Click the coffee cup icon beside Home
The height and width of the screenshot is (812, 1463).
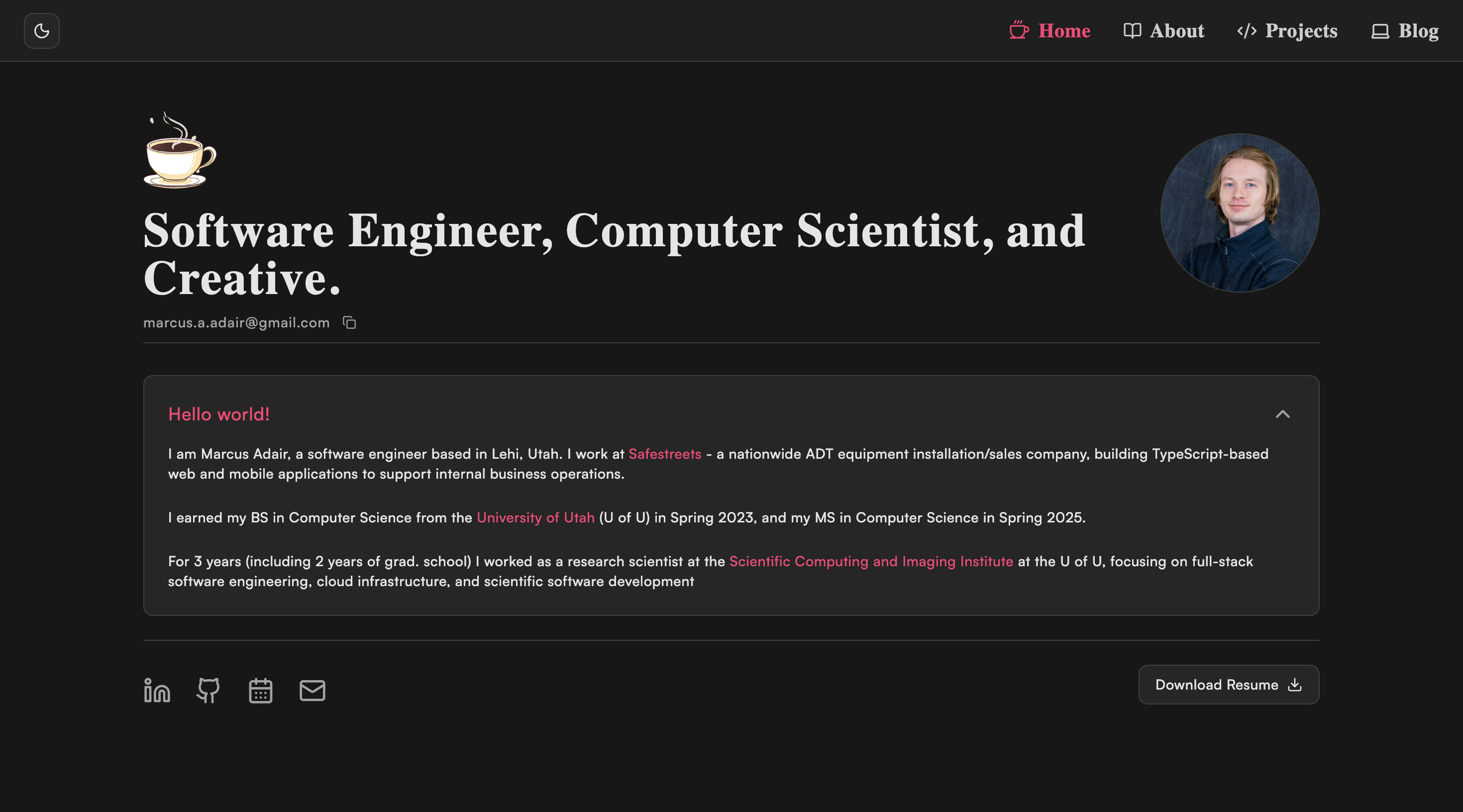point(1019,31)
